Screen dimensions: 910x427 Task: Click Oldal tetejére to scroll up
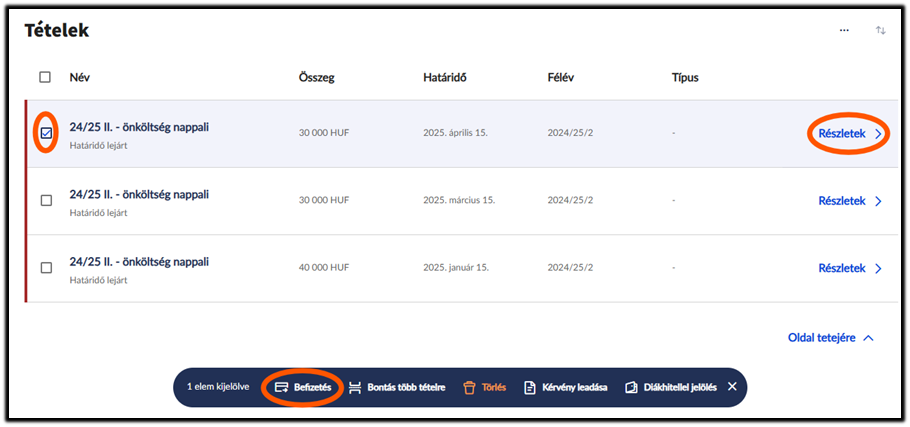click(x=821, y=338)
